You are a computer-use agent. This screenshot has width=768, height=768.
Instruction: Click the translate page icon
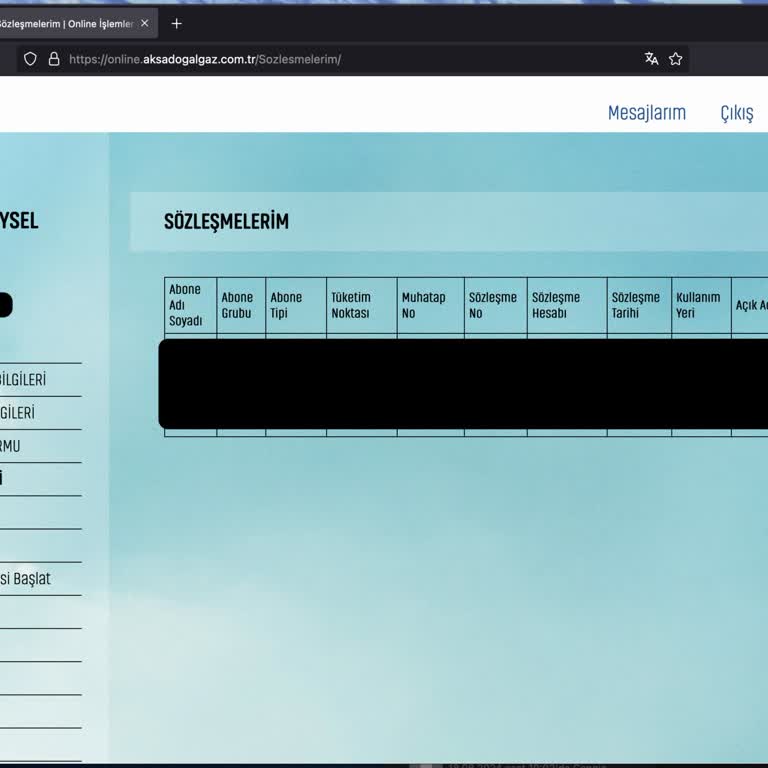[651, 59]
